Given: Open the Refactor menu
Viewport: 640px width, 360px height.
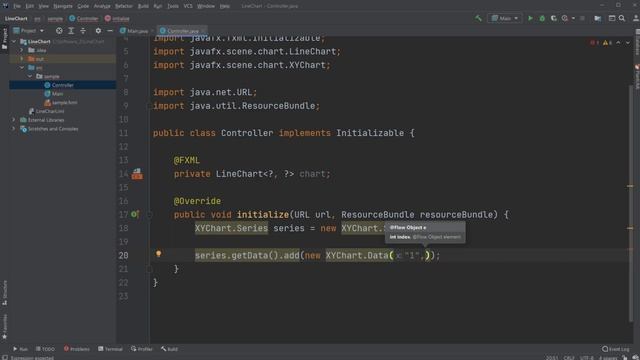Looking at the screenshot, I should [x=124, y=6].
